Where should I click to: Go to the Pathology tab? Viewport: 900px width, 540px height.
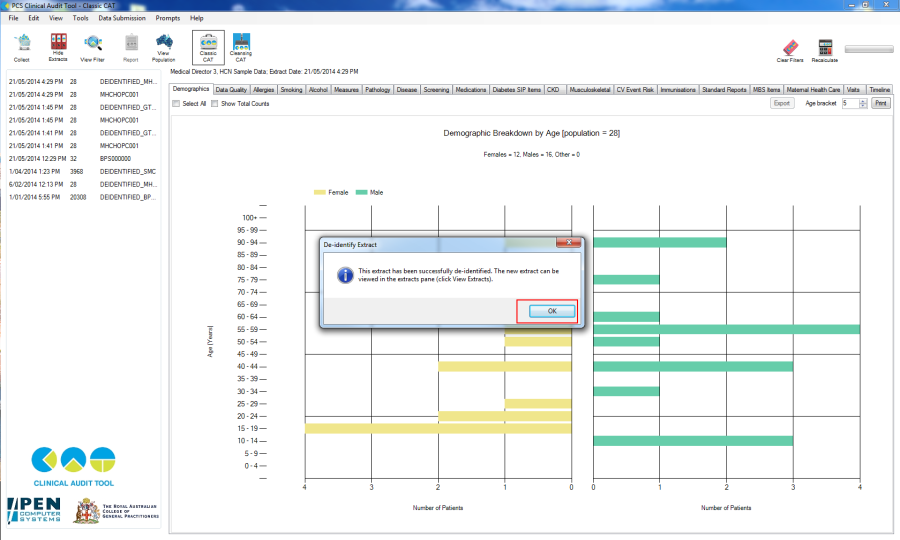coord(378,90)
